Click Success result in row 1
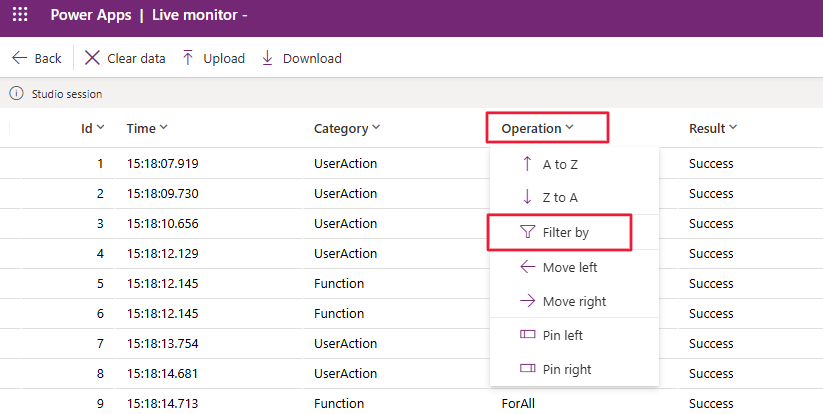Viewport: 823px width, 414px height. (711, 163)
